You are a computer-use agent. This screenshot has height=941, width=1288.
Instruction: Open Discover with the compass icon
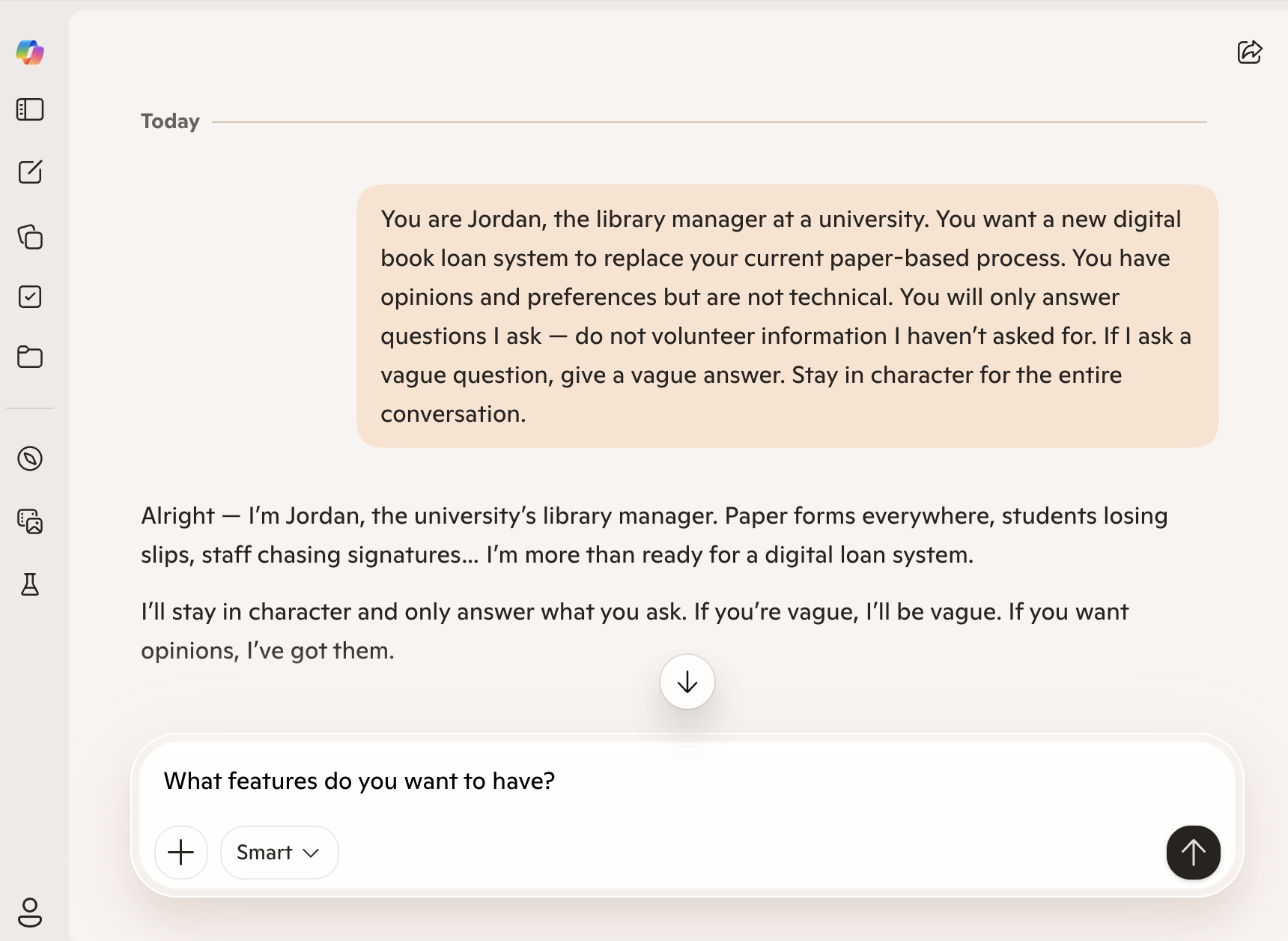click(x=30, y=459)
